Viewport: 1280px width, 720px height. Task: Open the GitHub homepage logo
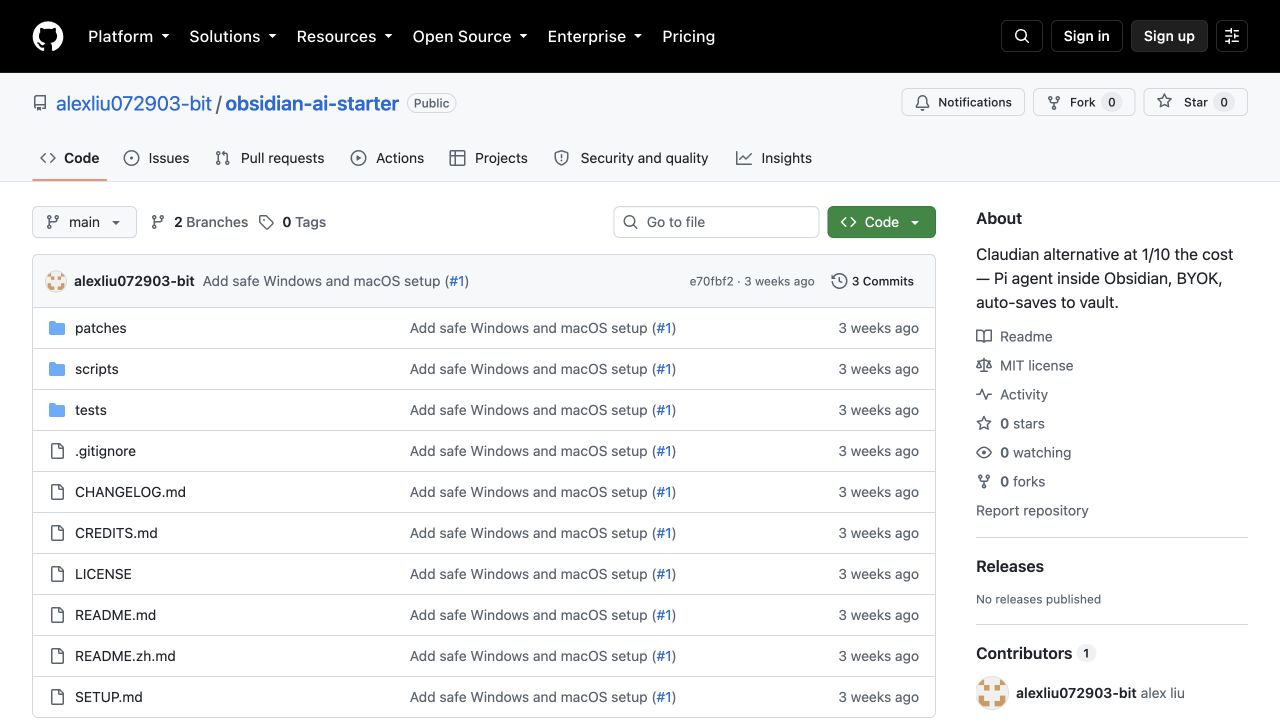[x=48, y=36]
